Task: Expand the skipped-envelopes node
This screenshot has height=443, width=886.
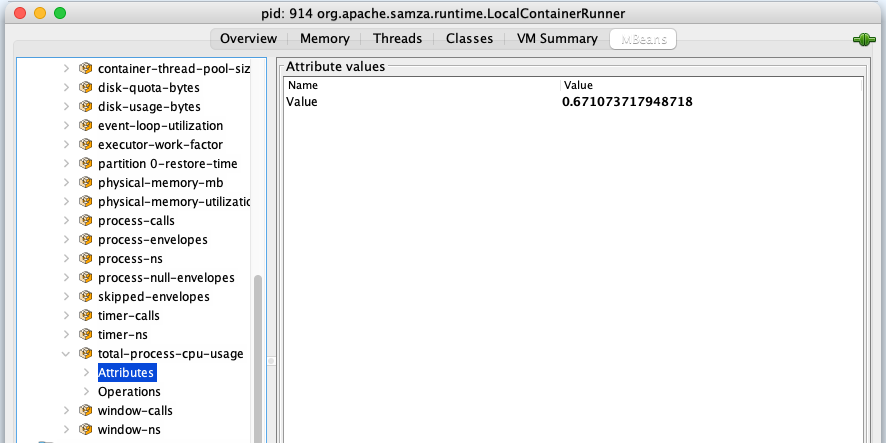Action: click(66, 296)
